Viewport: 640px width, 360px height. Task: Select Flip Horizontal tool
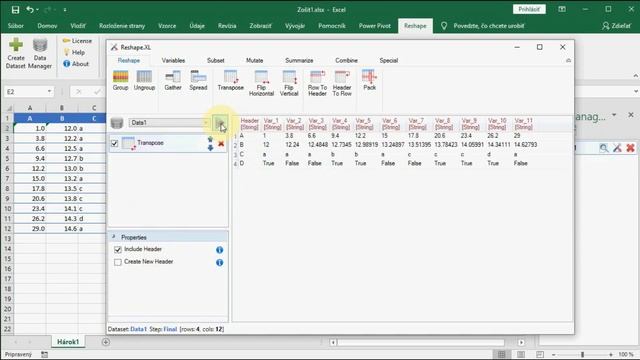[x=261, y=83]
